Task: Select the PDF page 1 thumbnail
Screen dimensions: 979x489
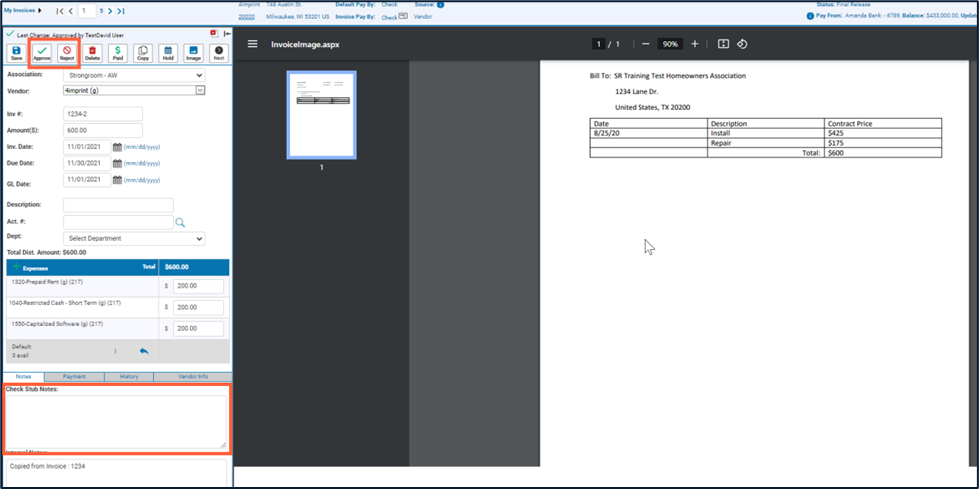Action: click(x=322, y=115)
